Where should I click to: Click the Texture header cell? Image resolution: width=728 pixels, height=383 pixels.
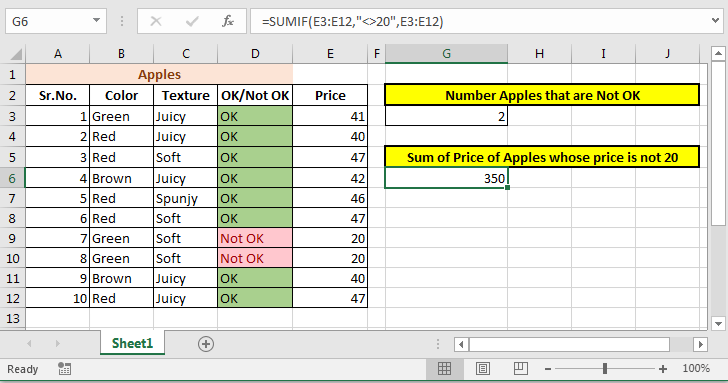click(186, 95)
